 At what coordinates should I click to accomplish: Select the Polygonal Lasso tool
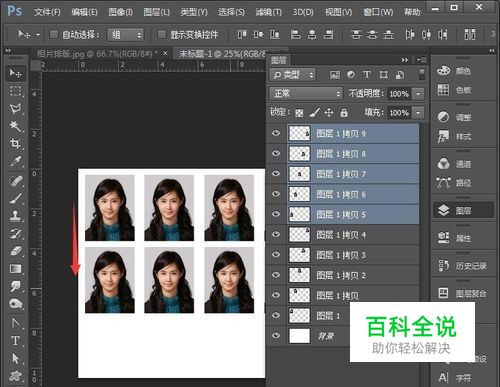(x=15, y=108)
